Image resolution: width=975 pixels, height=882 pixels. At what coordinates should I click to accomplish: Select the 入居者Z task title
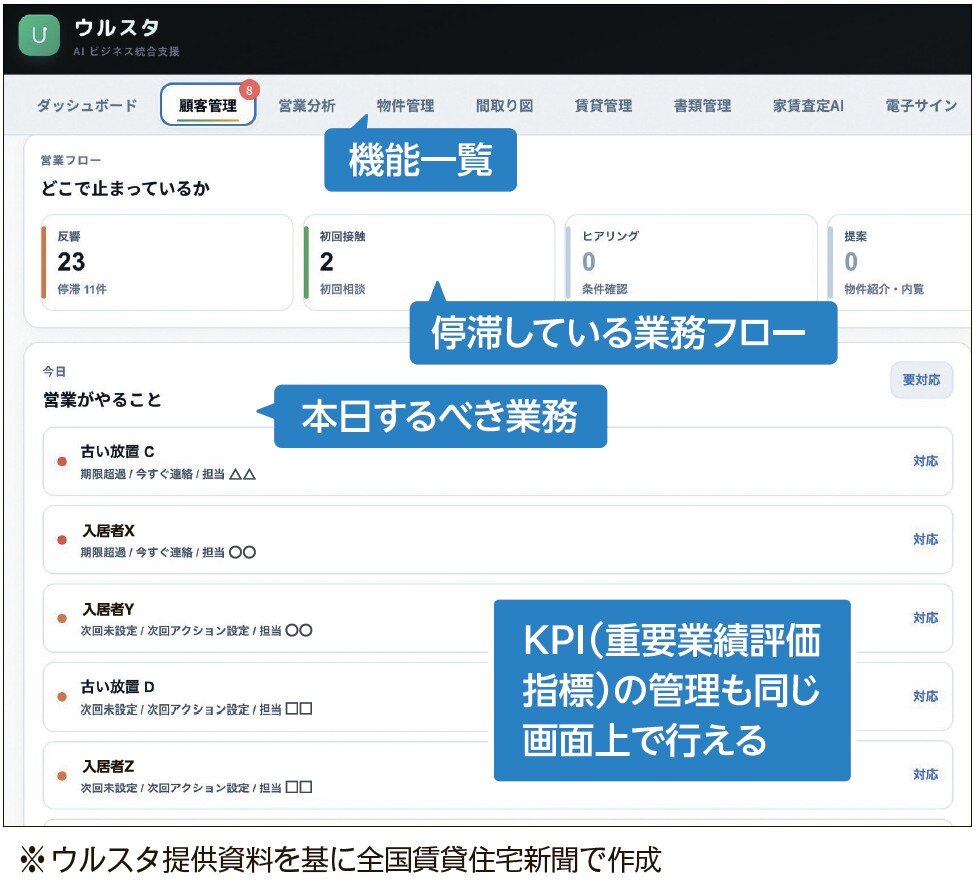[108, 766]
